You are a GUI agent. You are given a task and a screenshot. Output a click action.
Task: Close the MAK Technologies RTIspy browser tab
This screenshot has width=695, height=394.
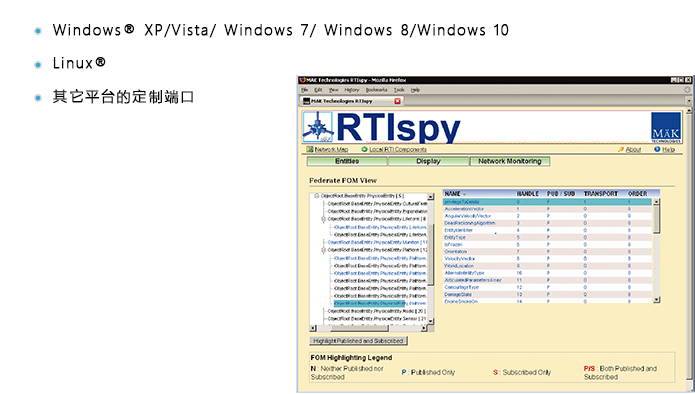(x=398, y=101)
